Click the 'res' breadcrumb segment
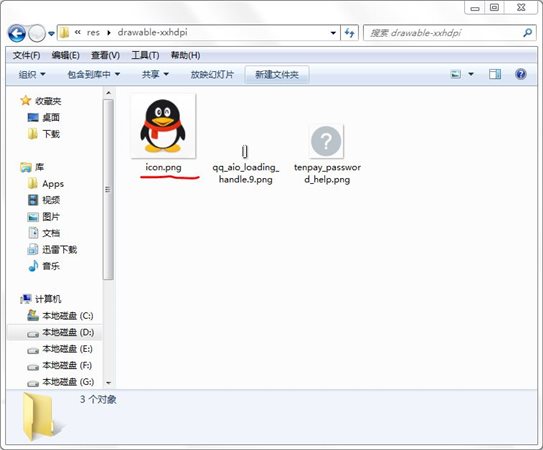Viewport: 543px width, 450px height. point(93,33)
